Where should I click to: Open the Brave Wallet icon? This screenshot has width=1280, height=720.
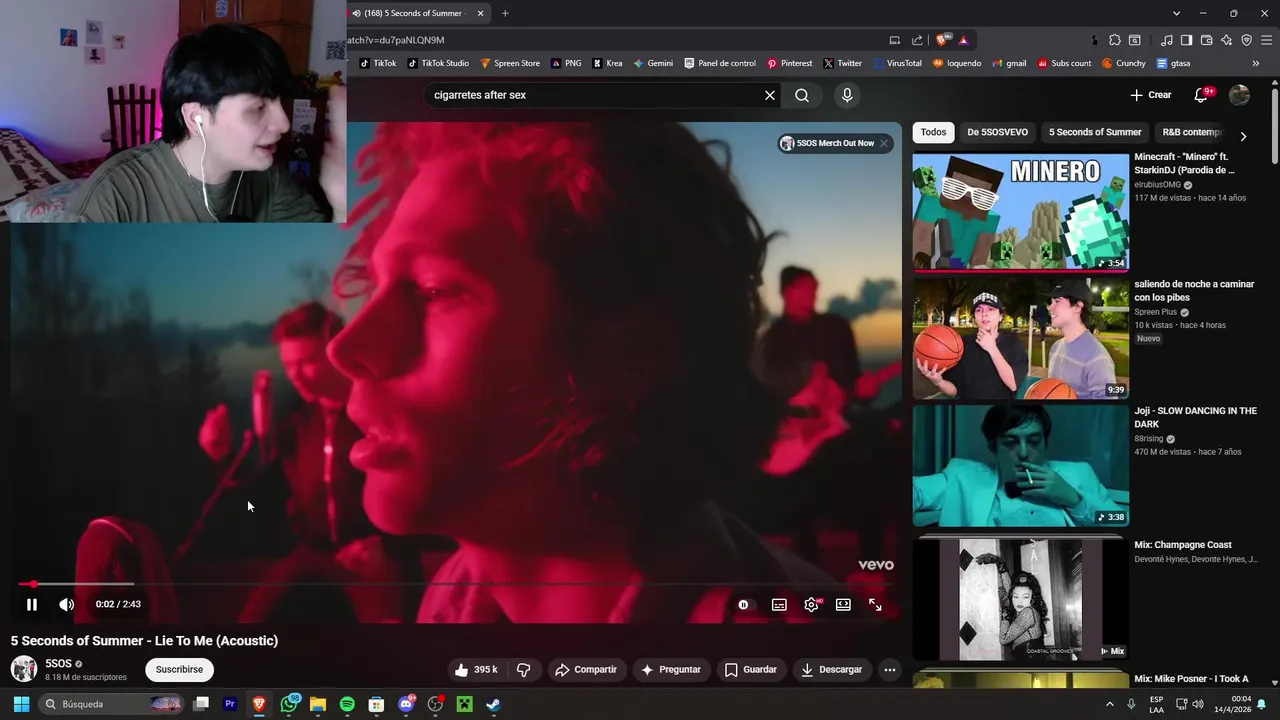(x=1206, y=40)
